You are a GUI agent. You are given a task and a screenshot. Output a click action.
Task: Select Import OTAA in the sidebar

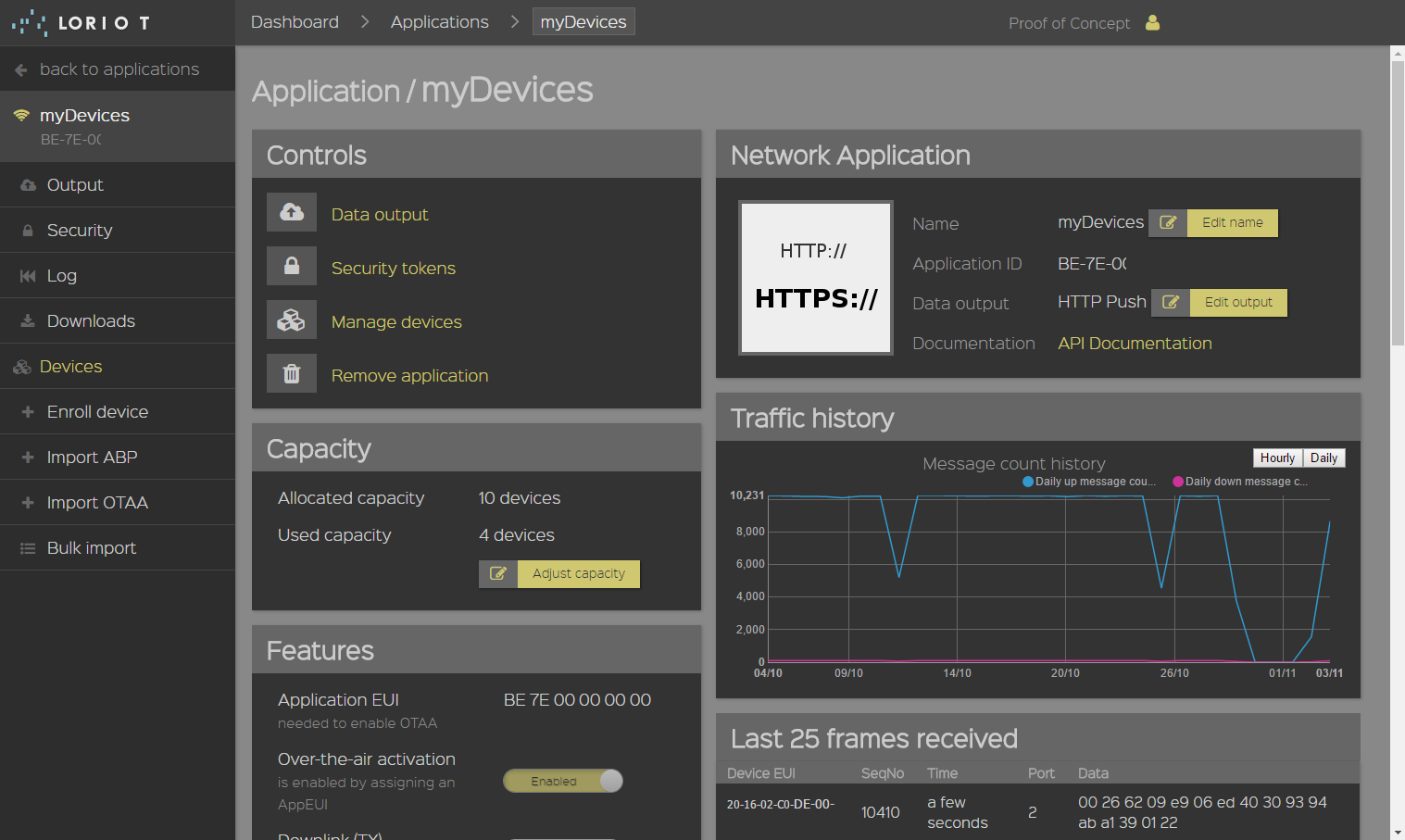(118, 503)
